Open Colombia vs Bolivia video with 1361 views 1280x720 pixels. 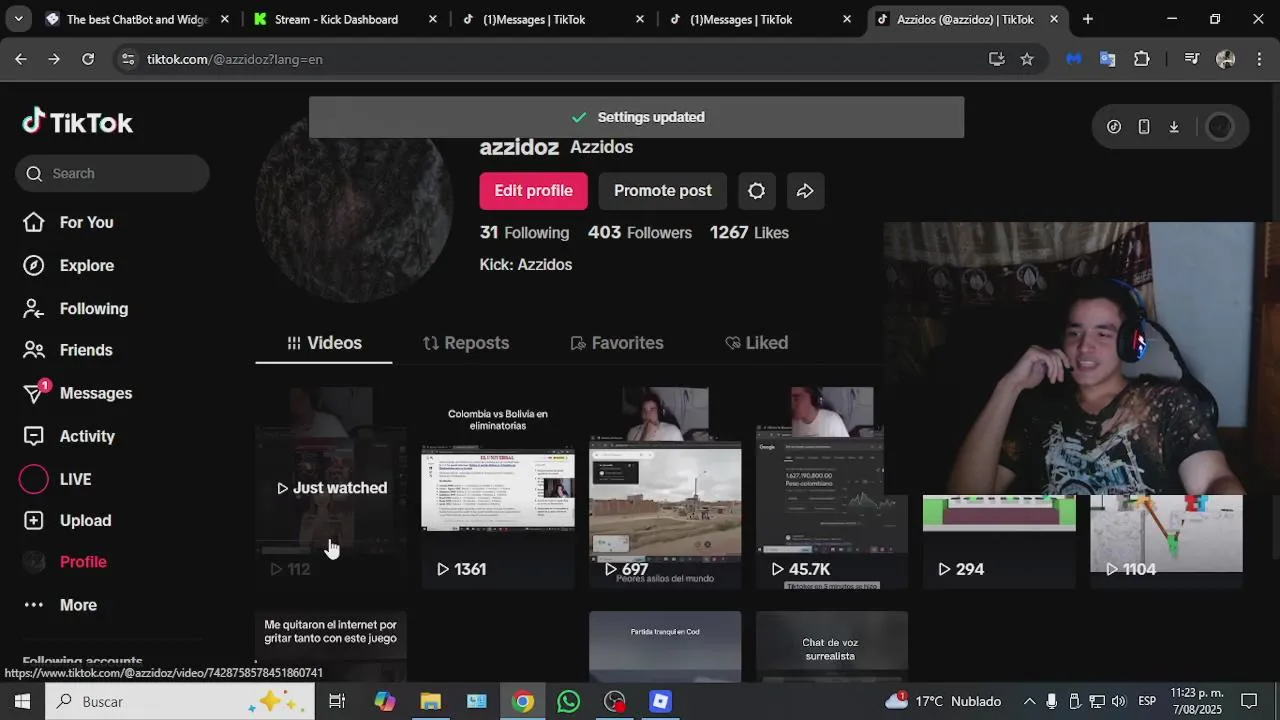(498, 487)
